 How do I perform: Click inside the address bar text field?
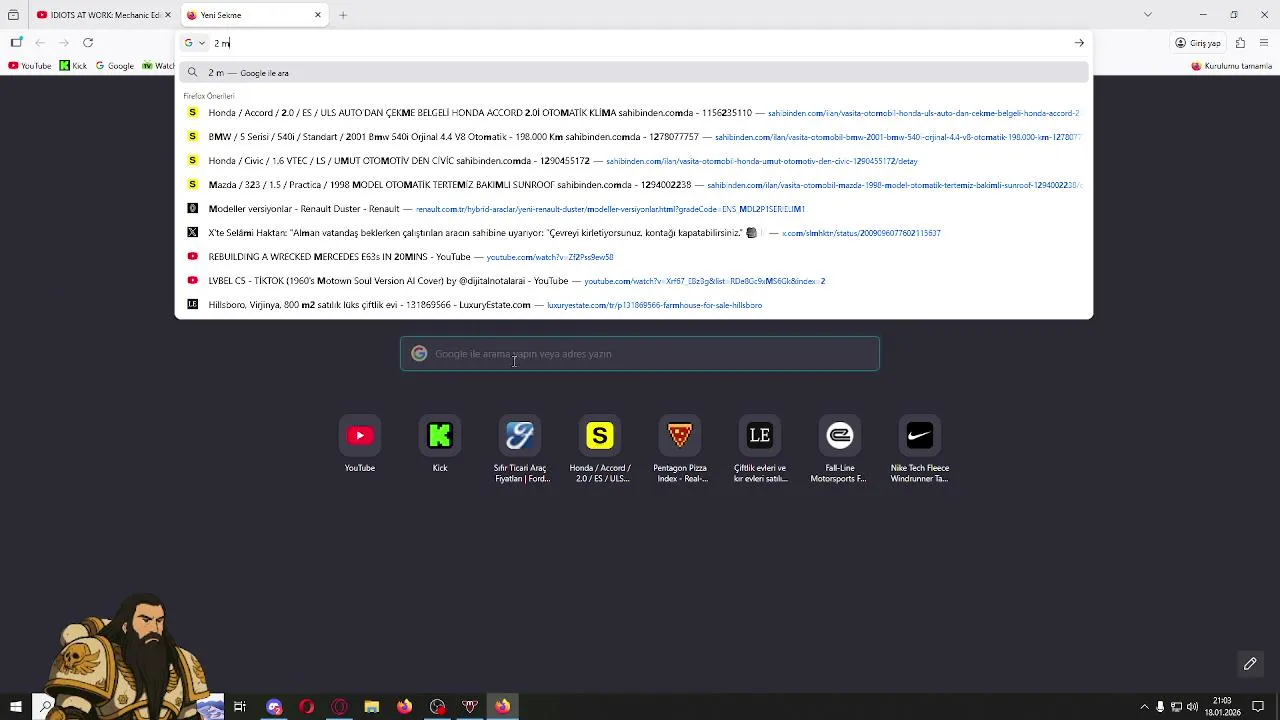[640, 43]
